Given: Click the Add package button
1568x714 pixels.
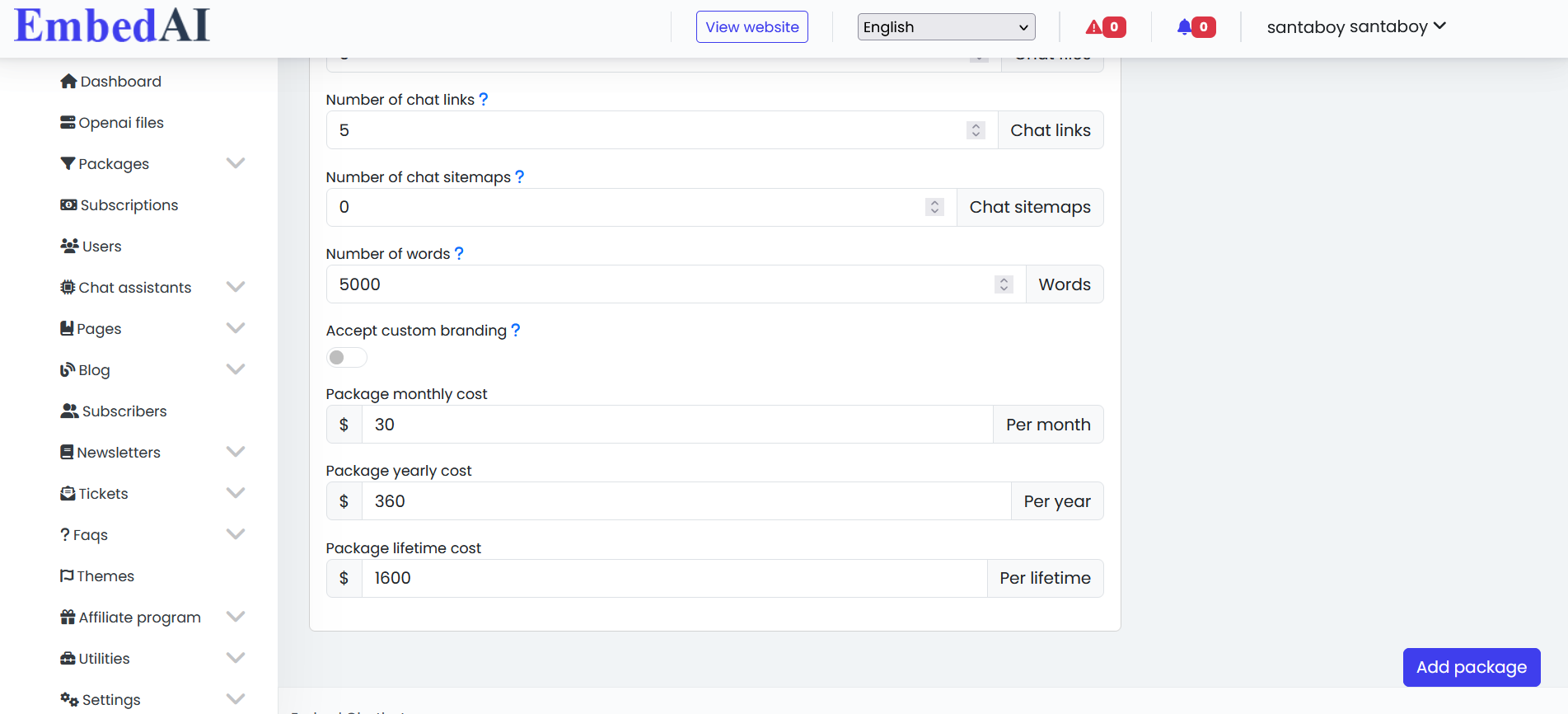Looking at the screenshot, I should [x=1471, y=667].
